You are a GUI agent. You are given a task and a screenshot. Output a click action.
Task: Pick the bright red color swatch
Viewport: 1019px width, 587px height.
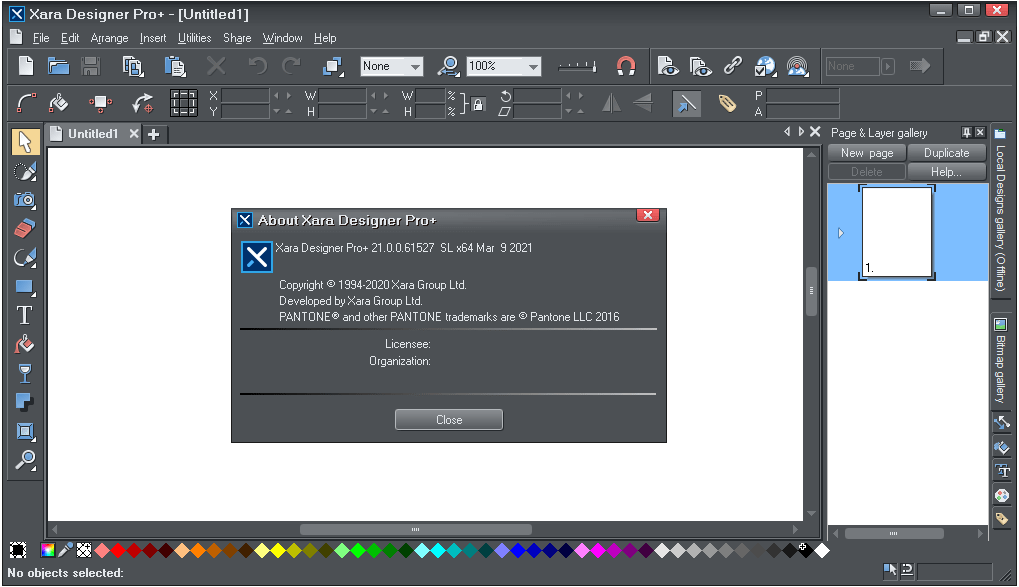coord(118,551)
